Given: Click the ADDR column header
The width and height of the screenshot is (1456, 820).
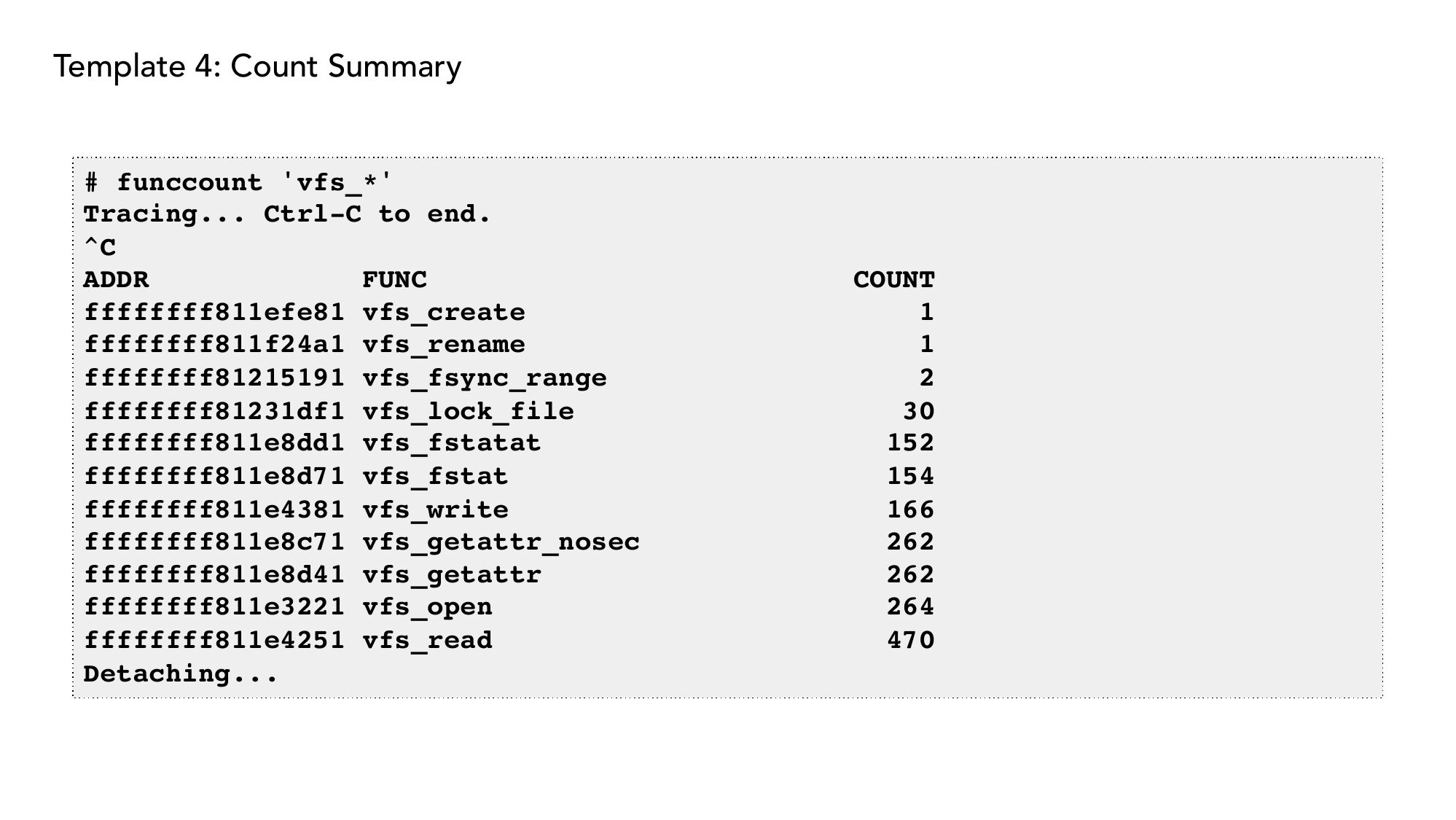Looking at the screenshot, I should click(116, 280).
